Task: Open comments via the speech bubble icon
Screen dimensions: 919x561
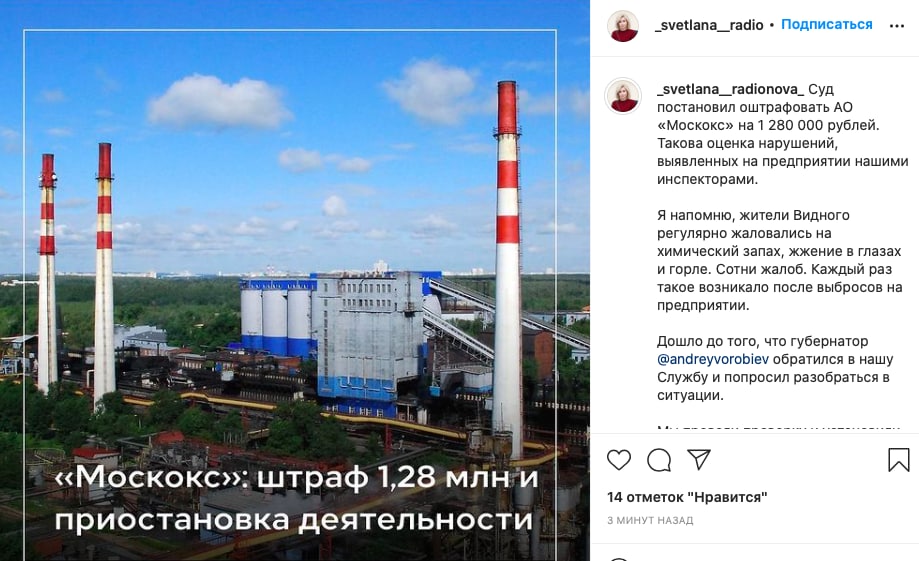Action: [x=659, y=460]
